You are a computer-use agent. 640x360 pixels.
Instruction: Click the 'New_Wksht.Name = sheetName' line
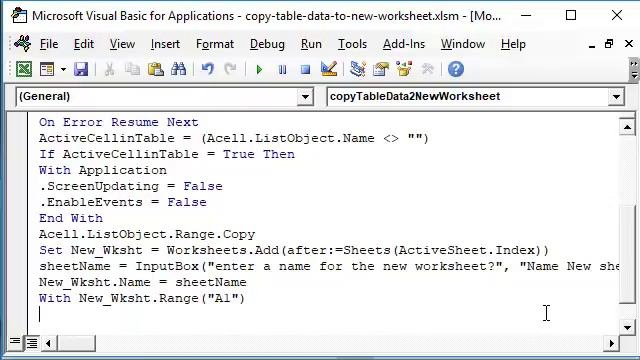pos(143,282)
